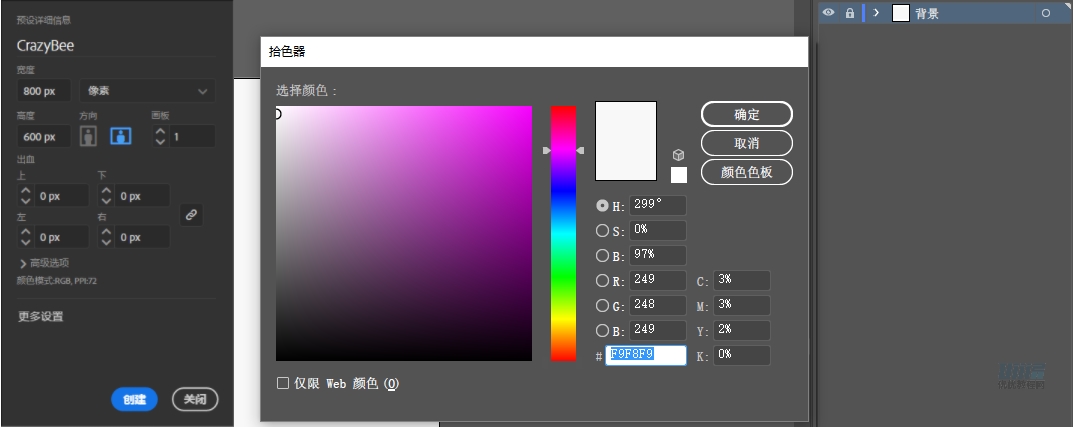Click the Y yellow field 2%
The image size is (1074, 427).
click(742, 330)
